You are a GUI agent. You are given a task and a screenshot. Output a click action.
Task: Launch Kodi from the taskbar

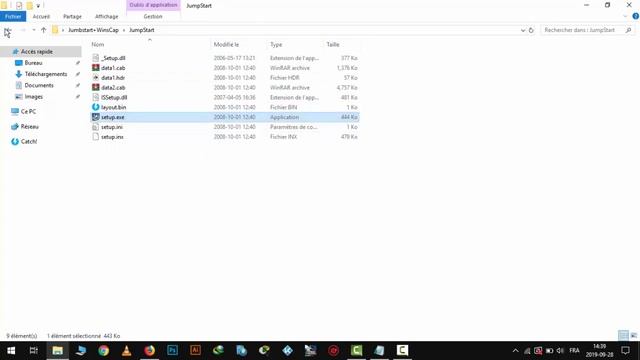287,351
